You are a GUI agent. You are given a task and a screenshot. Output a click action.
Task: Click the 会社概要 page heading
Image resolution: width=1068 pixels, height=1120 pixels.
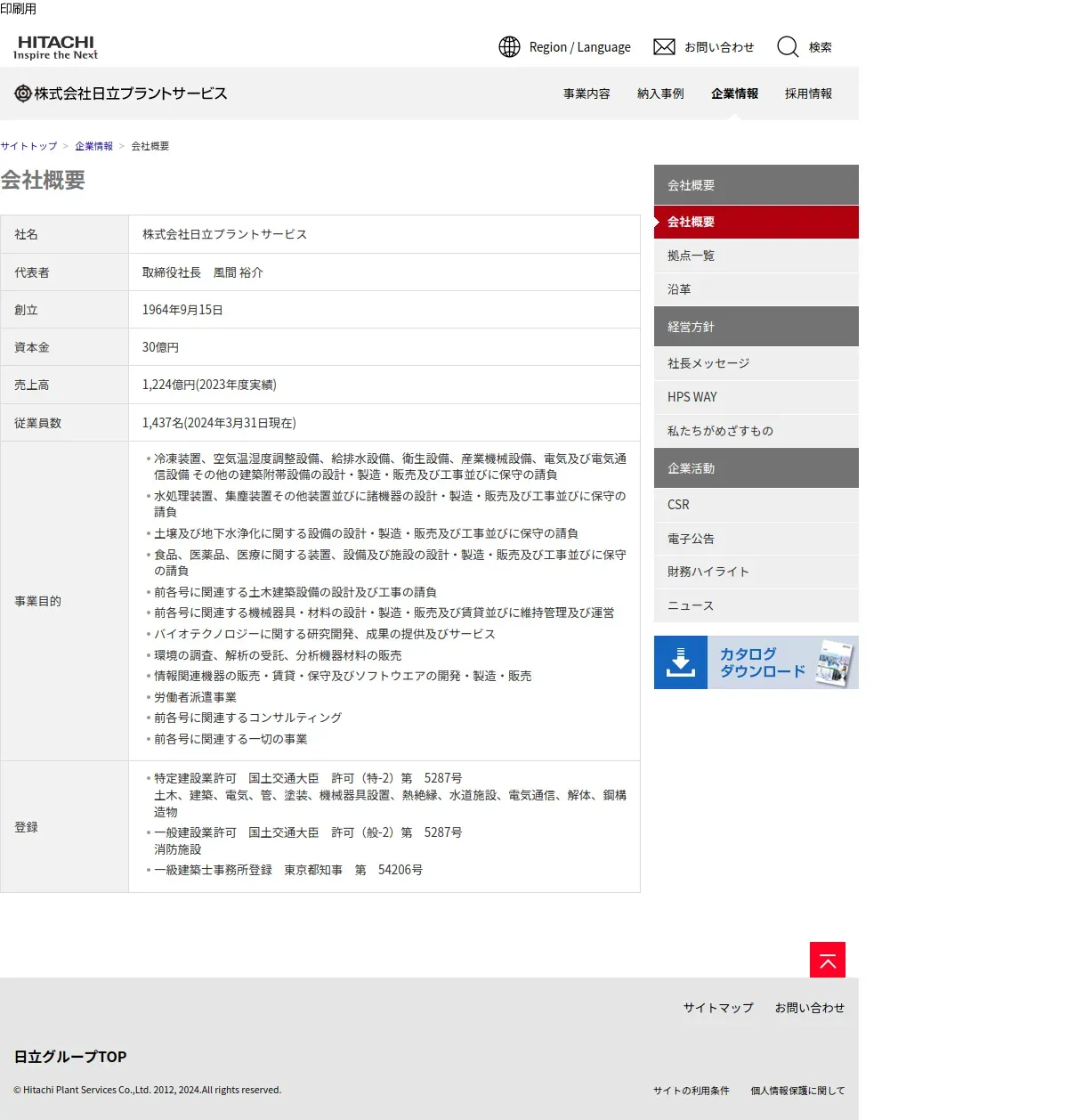pos(43,180)
